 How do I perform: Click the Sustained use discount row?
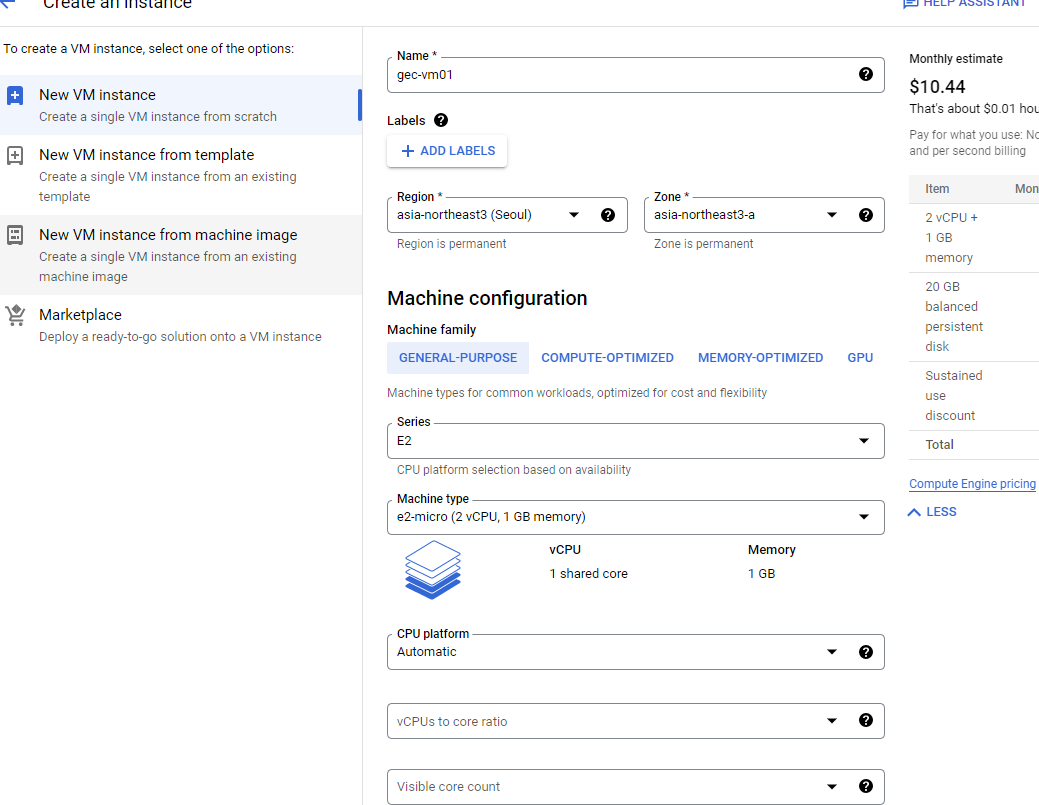click(974, 396)
